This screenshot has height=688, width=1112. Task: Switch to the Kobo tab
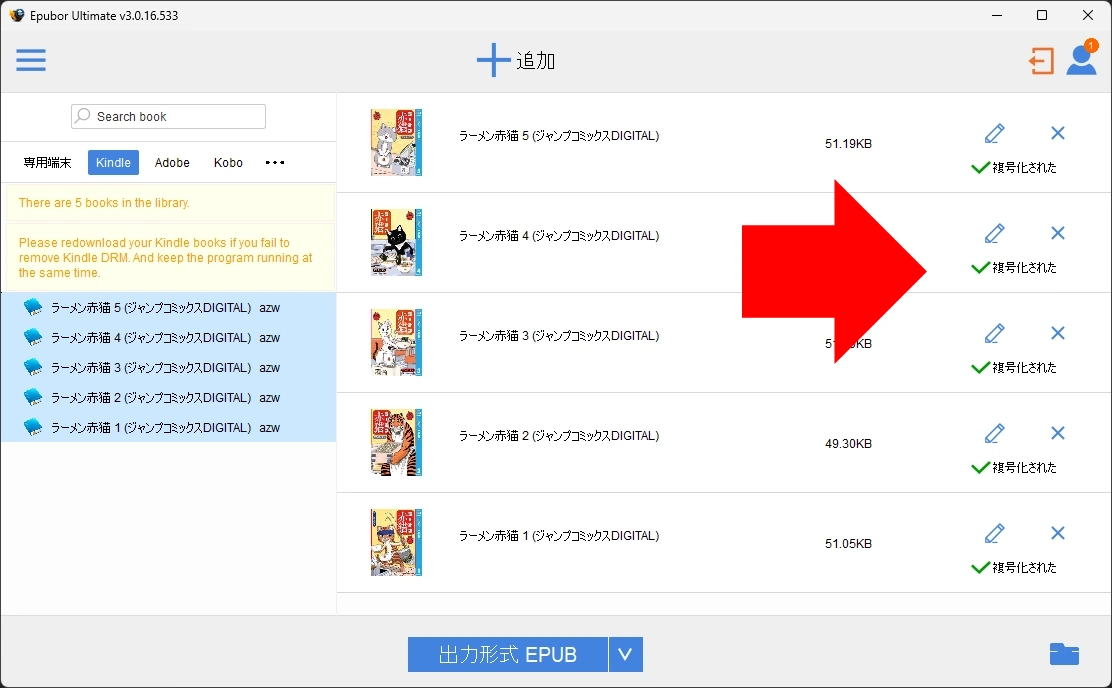228,162
